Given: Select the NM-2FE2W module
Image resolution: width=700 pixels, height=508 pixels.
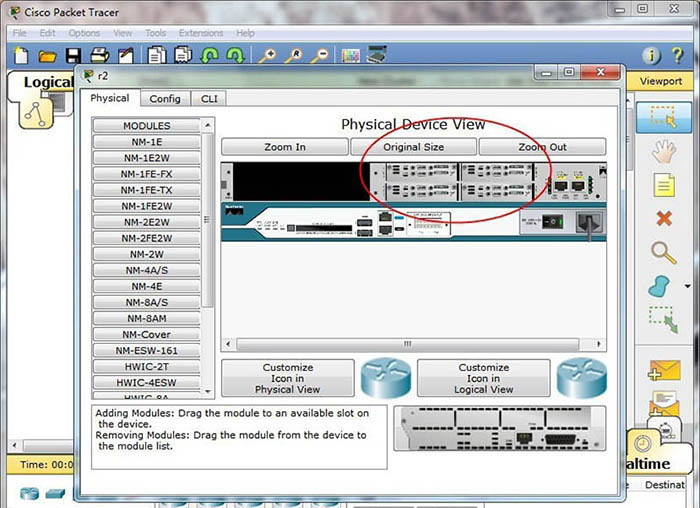Looking at the screenshot, I should (x=146, y=238).
